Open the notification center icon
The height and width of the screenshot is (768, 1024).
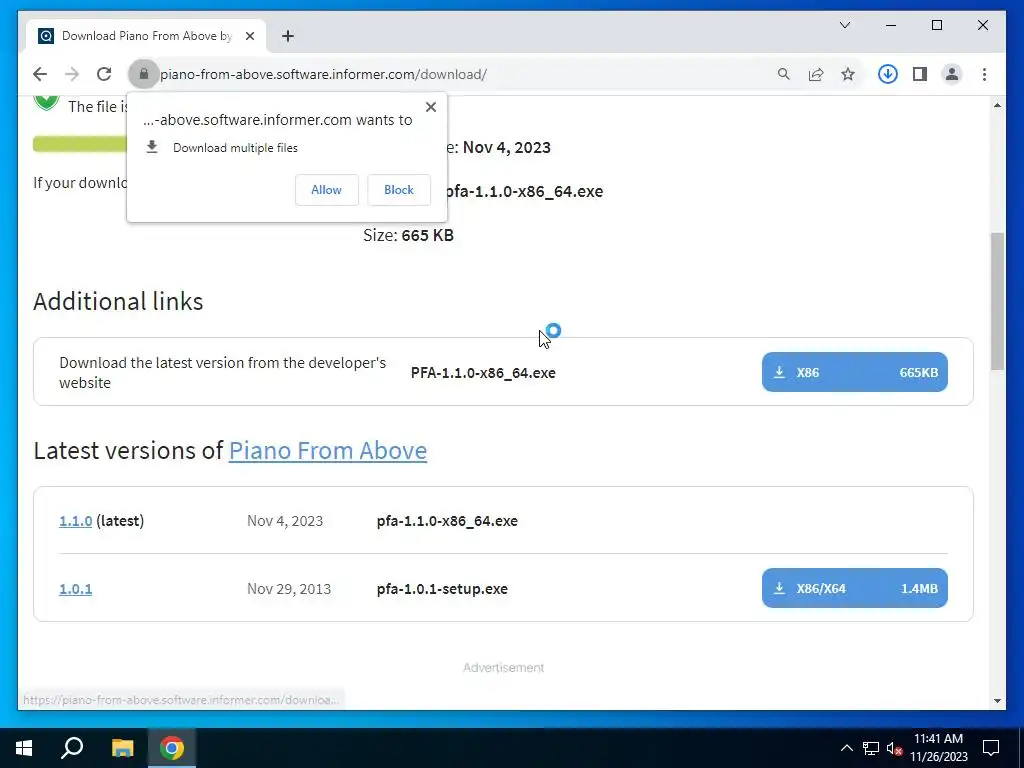point(991,748)
